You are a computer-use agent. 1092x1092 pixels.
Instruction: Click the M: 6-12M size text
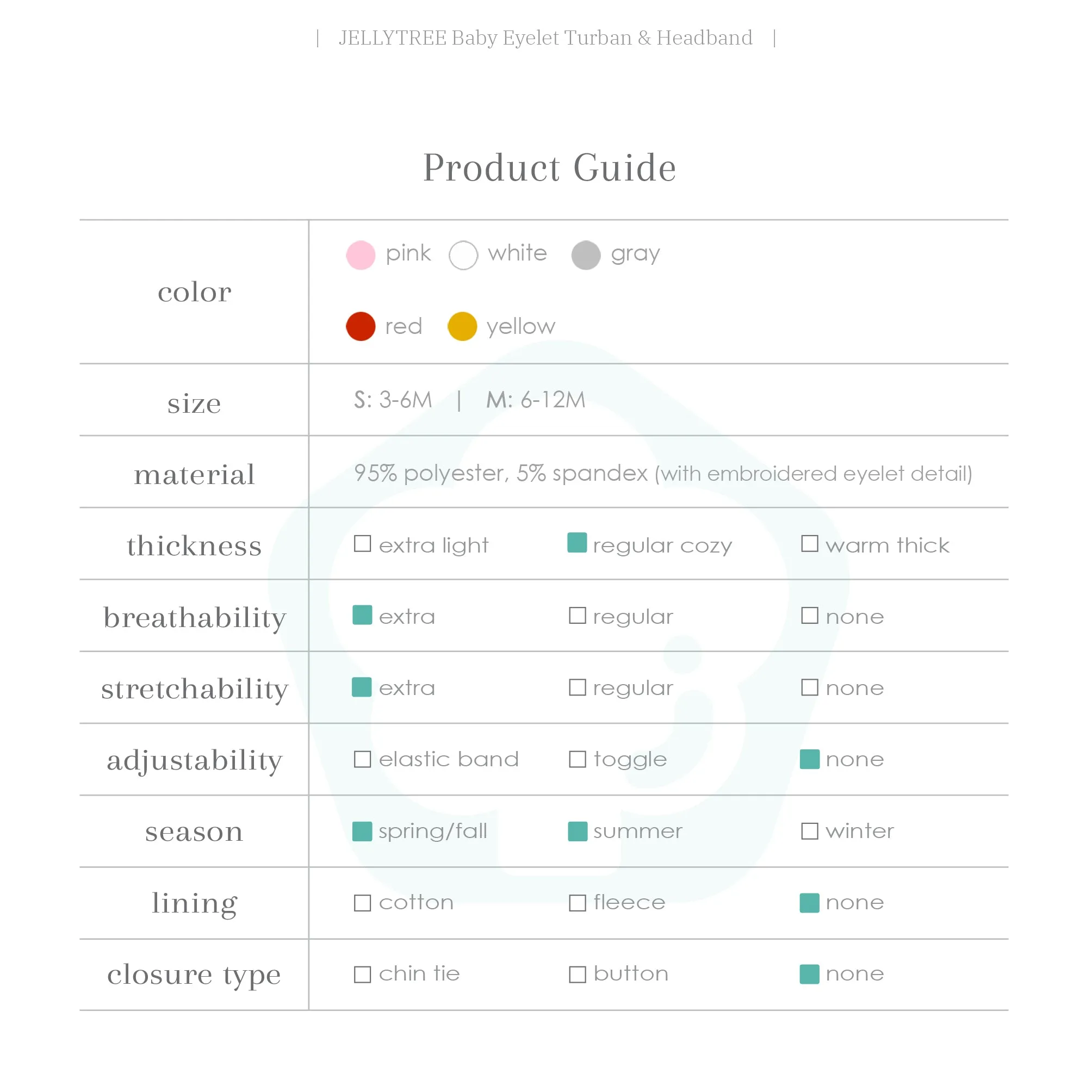(x=536, y=400)
